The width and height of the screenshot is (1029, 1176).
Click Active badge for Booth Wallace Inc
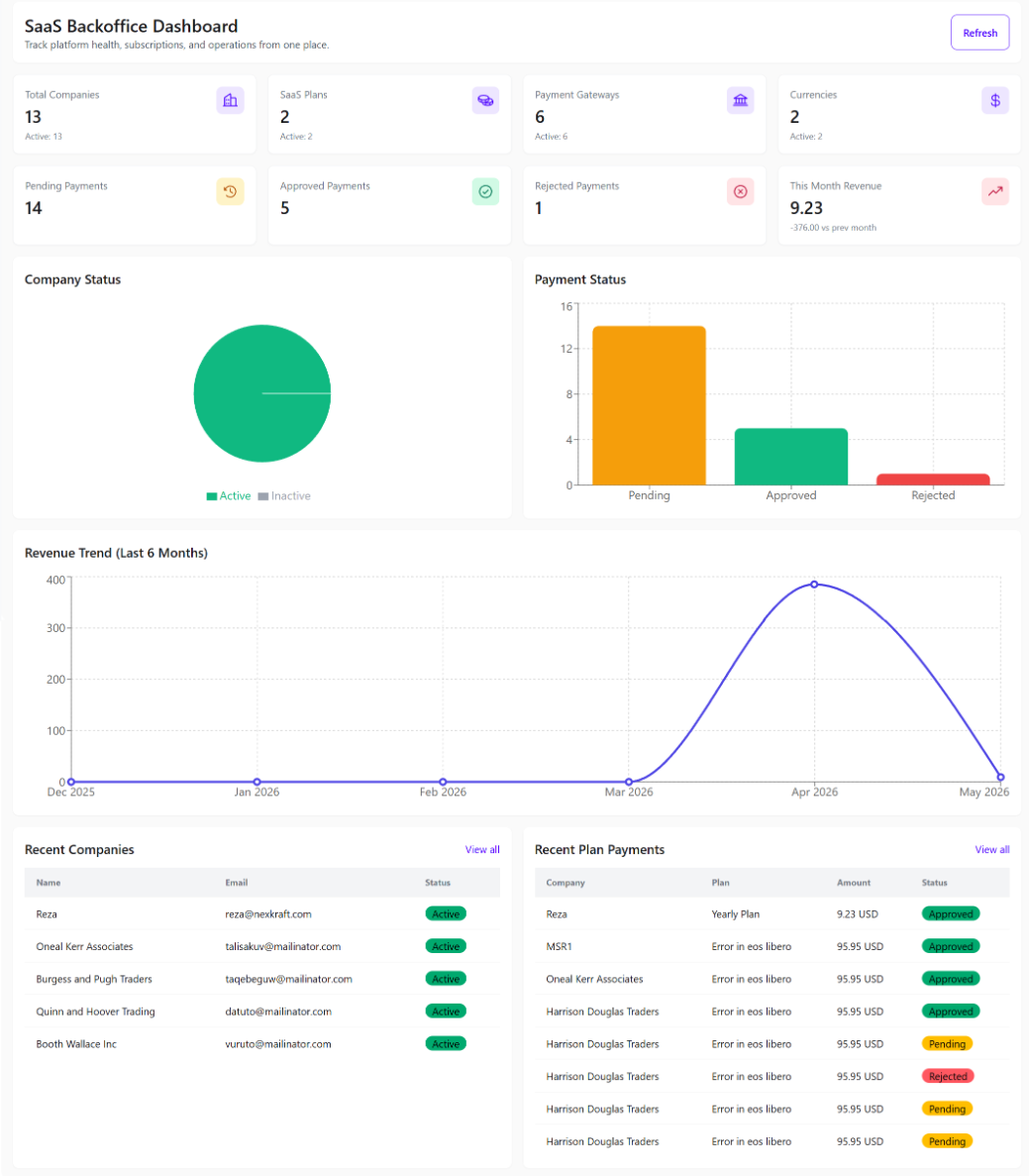click(x=446, y=1044)
